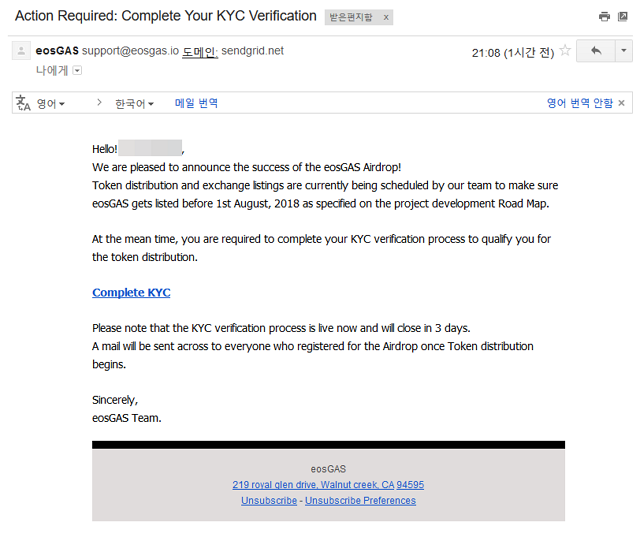The width and height of the screenshot is (640, 552).
Task: Open Unsubscribe Preferences link
Action: 360,500
